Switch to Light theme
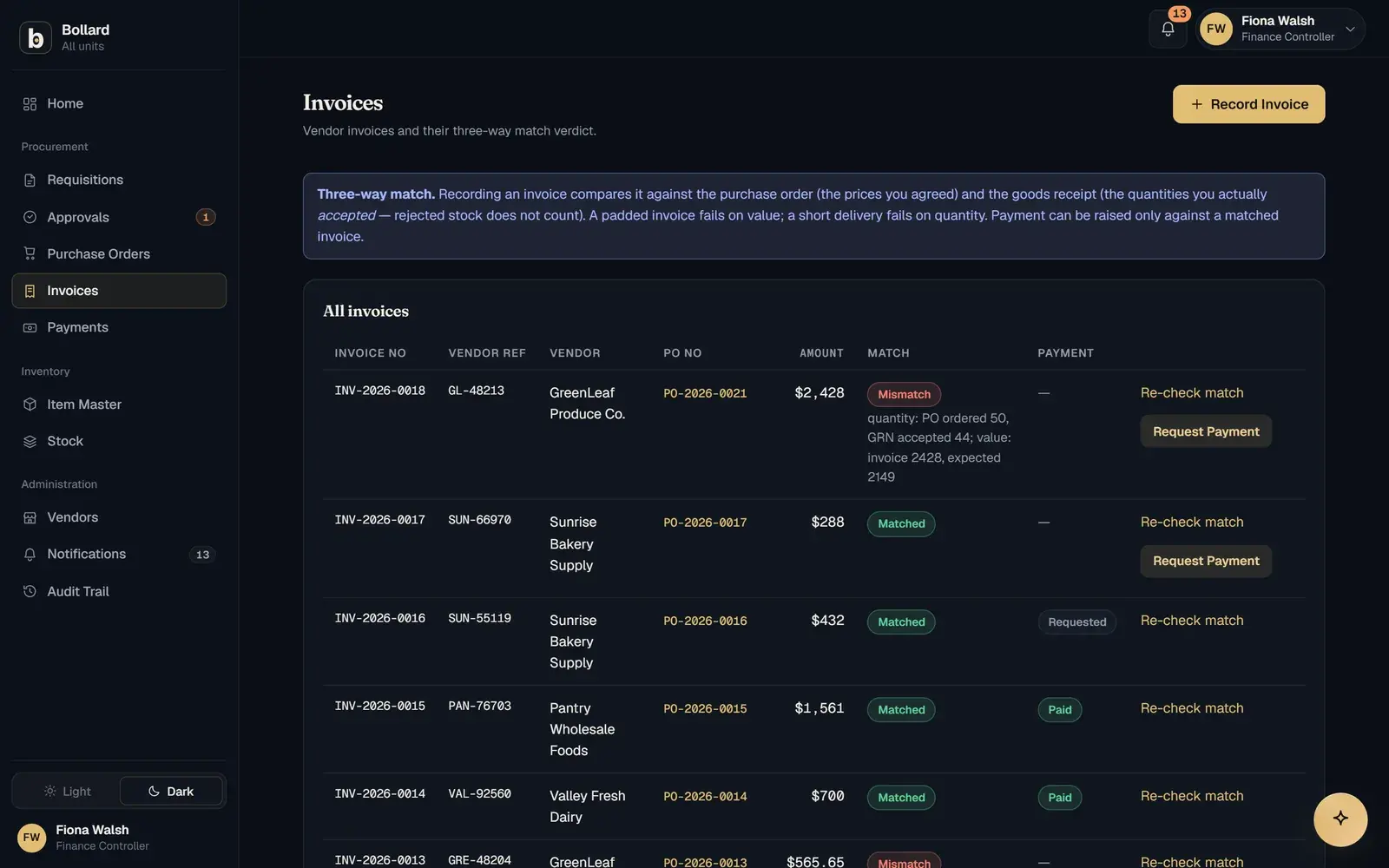The width and height of the screenshot is (1389, 868). point(68,792)
